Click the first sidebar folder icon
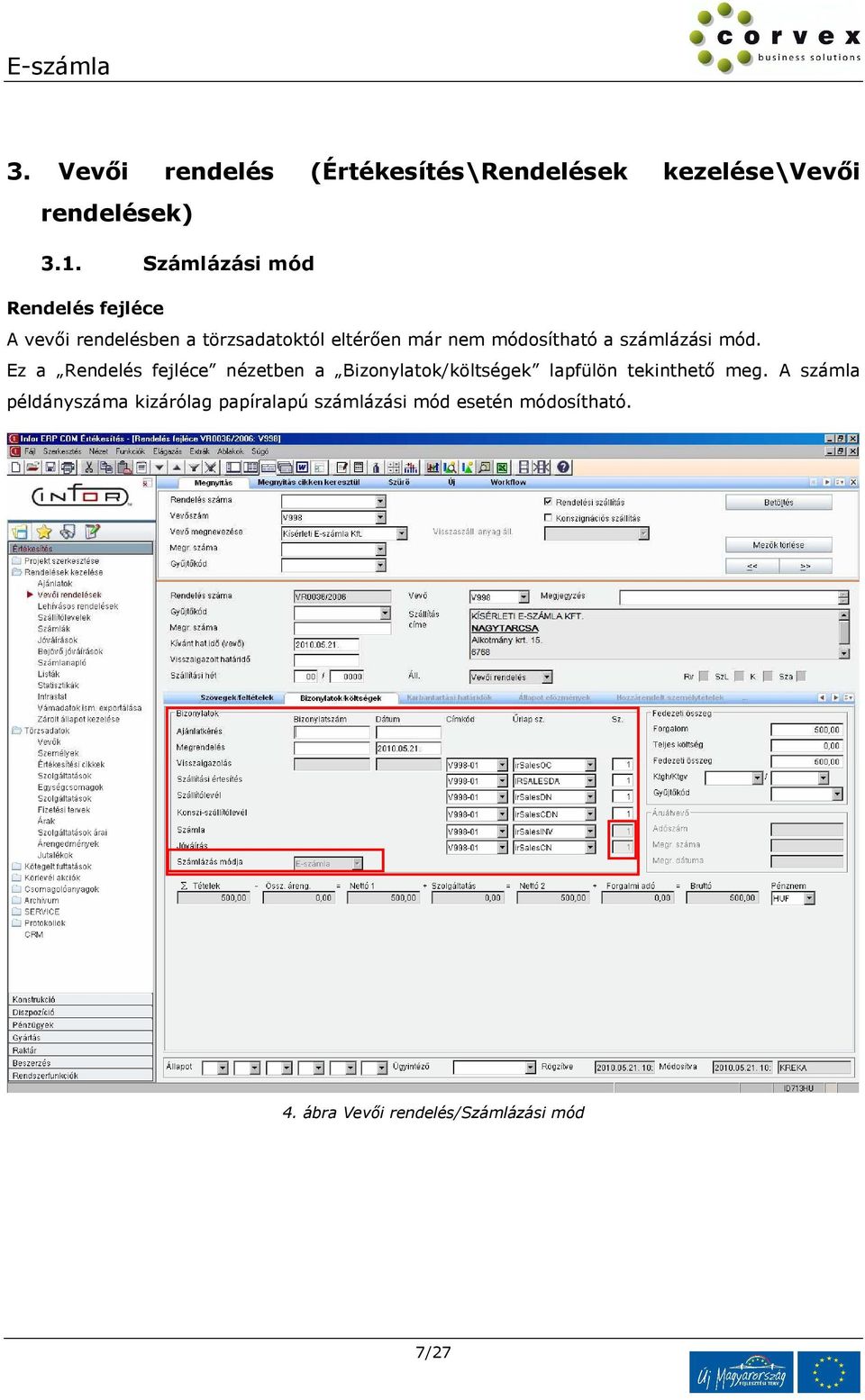The image size is (865, 1400). tap(20, 532)
